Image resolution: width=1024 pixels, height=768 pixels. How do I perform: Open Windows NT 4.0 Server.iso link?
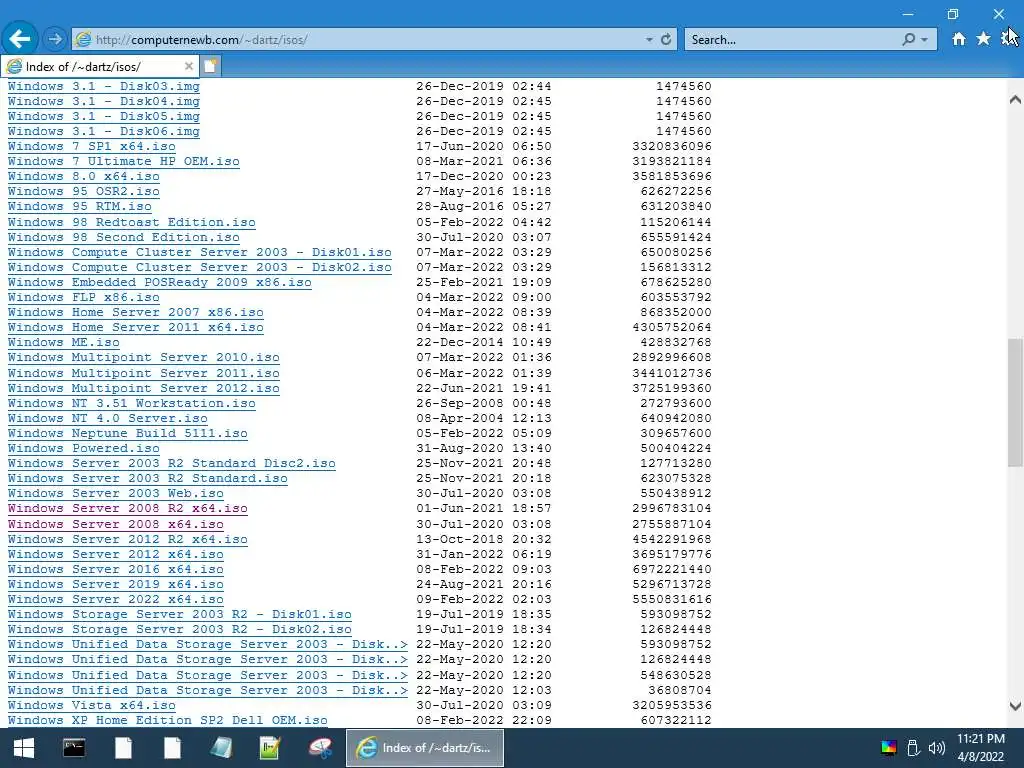[108, 418]
